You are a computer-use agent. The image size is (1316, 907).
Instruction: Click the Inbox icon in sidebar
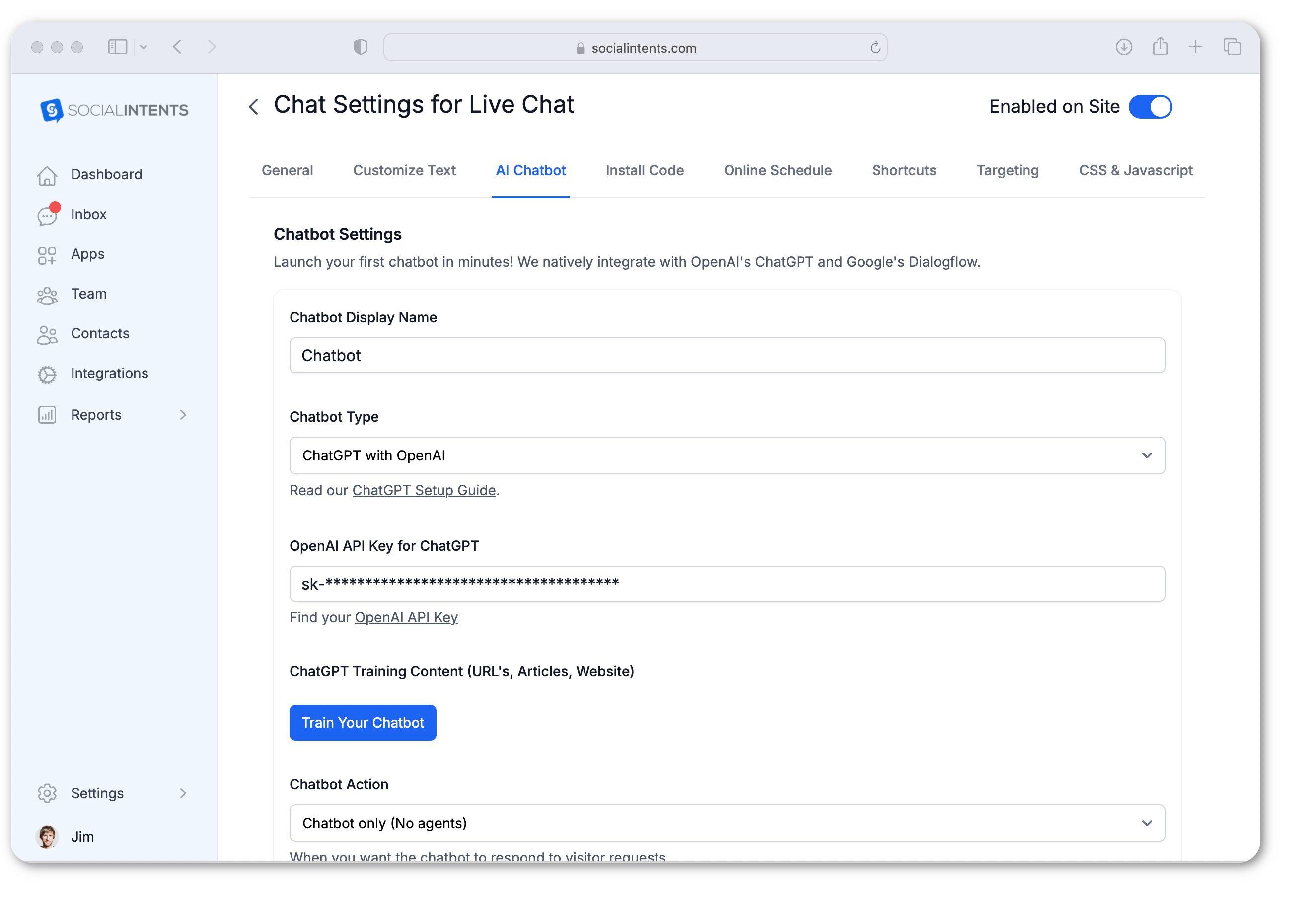(x=48, y=213)
